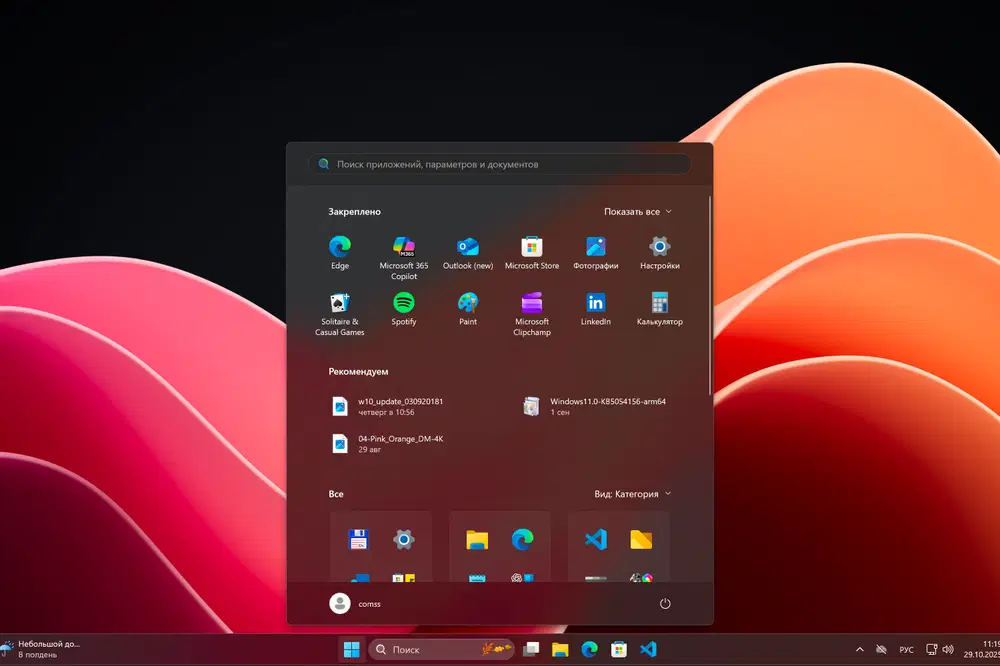Viewport: 1000px width, 666px height.
Task: Click the floppy disk app icon in categories
Action: [358, 540]
